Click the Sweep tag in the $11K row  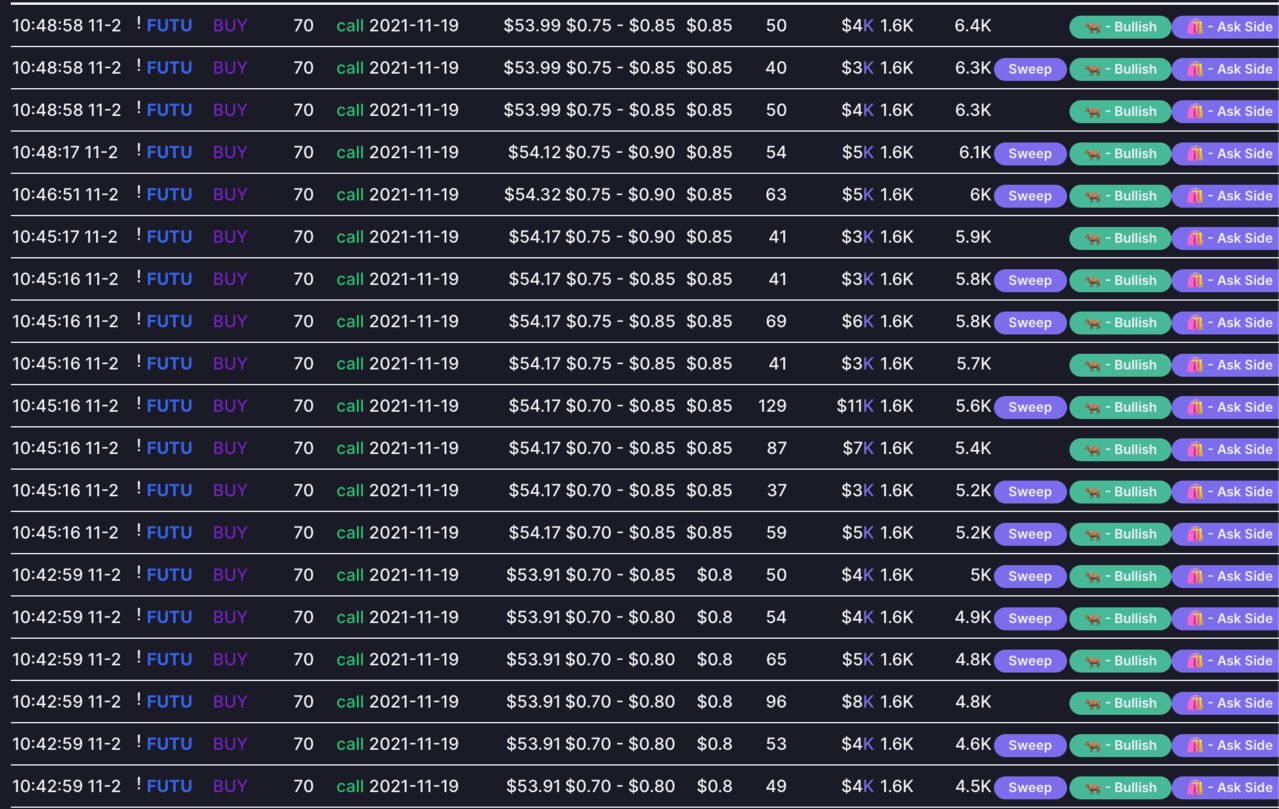point(1030,407)
